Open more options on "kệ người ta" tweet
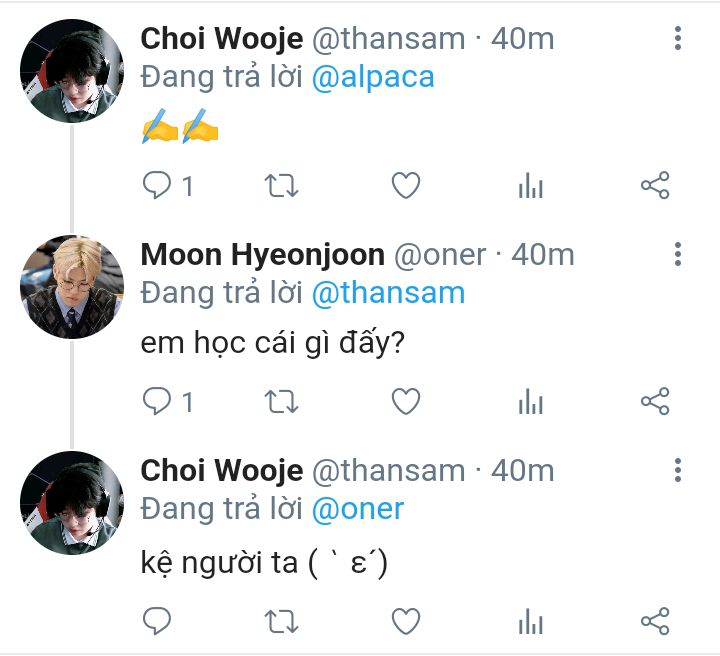Image resolution: width=720 pixels, height=656 pixels. tap(678, 471)
